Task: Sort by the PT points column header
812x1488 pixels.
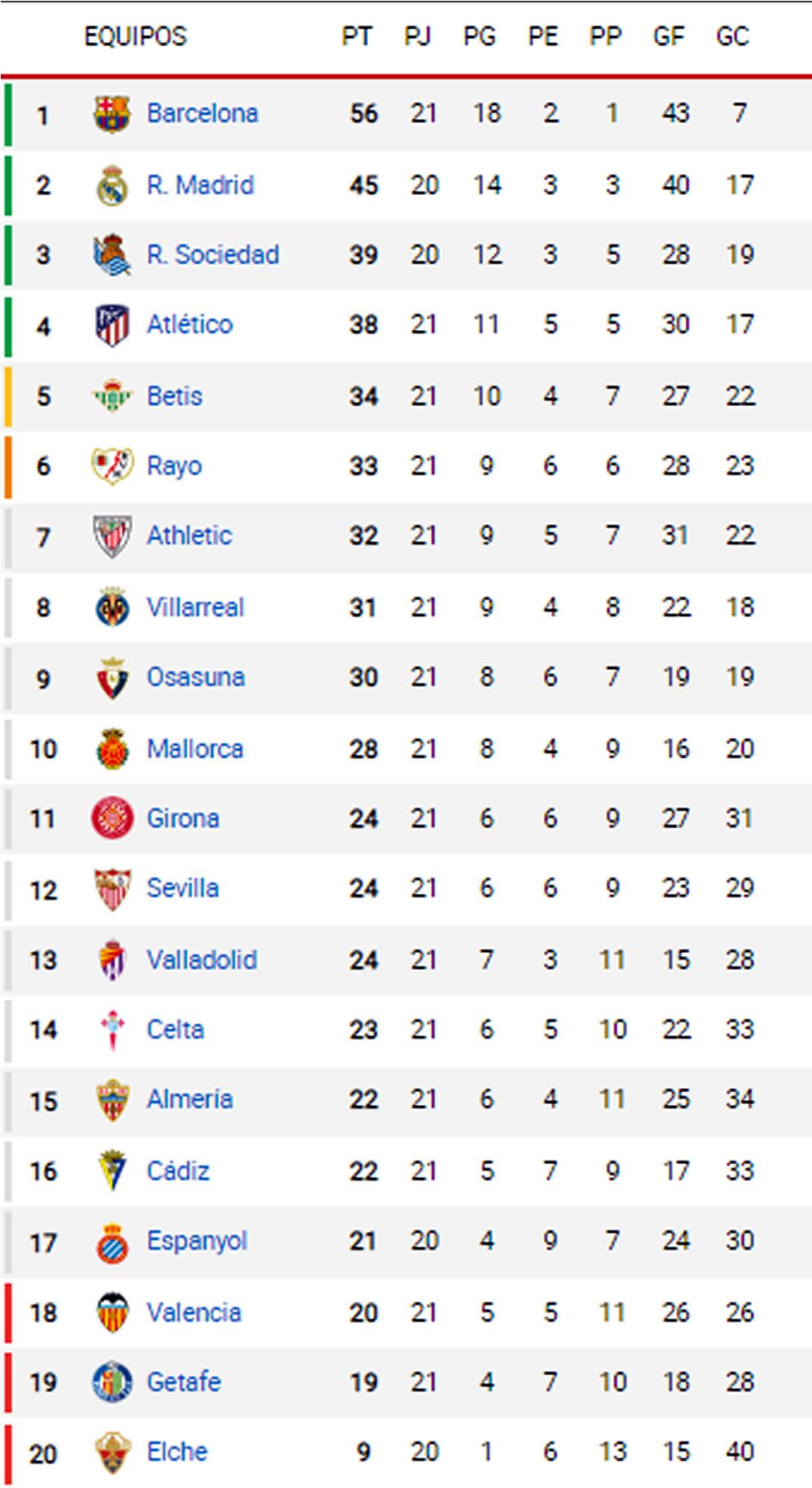Action: click(356, 36)
